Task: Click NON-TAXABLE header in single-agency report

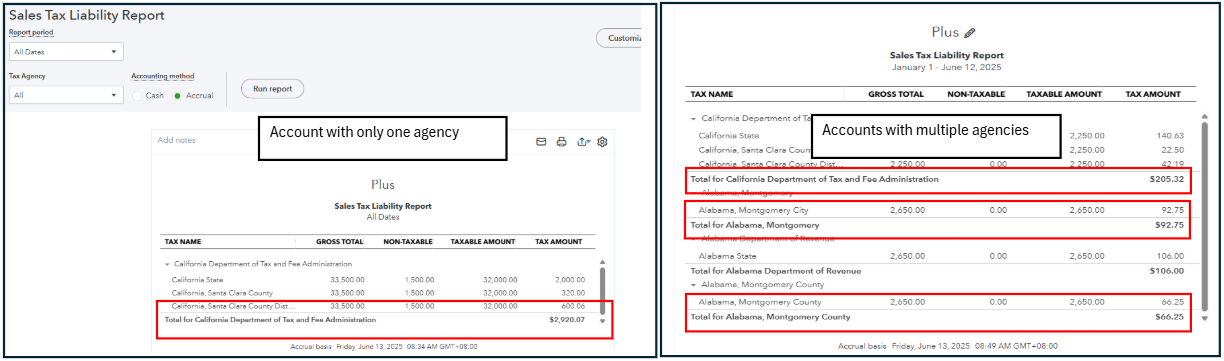Action: tap(407, 242)
